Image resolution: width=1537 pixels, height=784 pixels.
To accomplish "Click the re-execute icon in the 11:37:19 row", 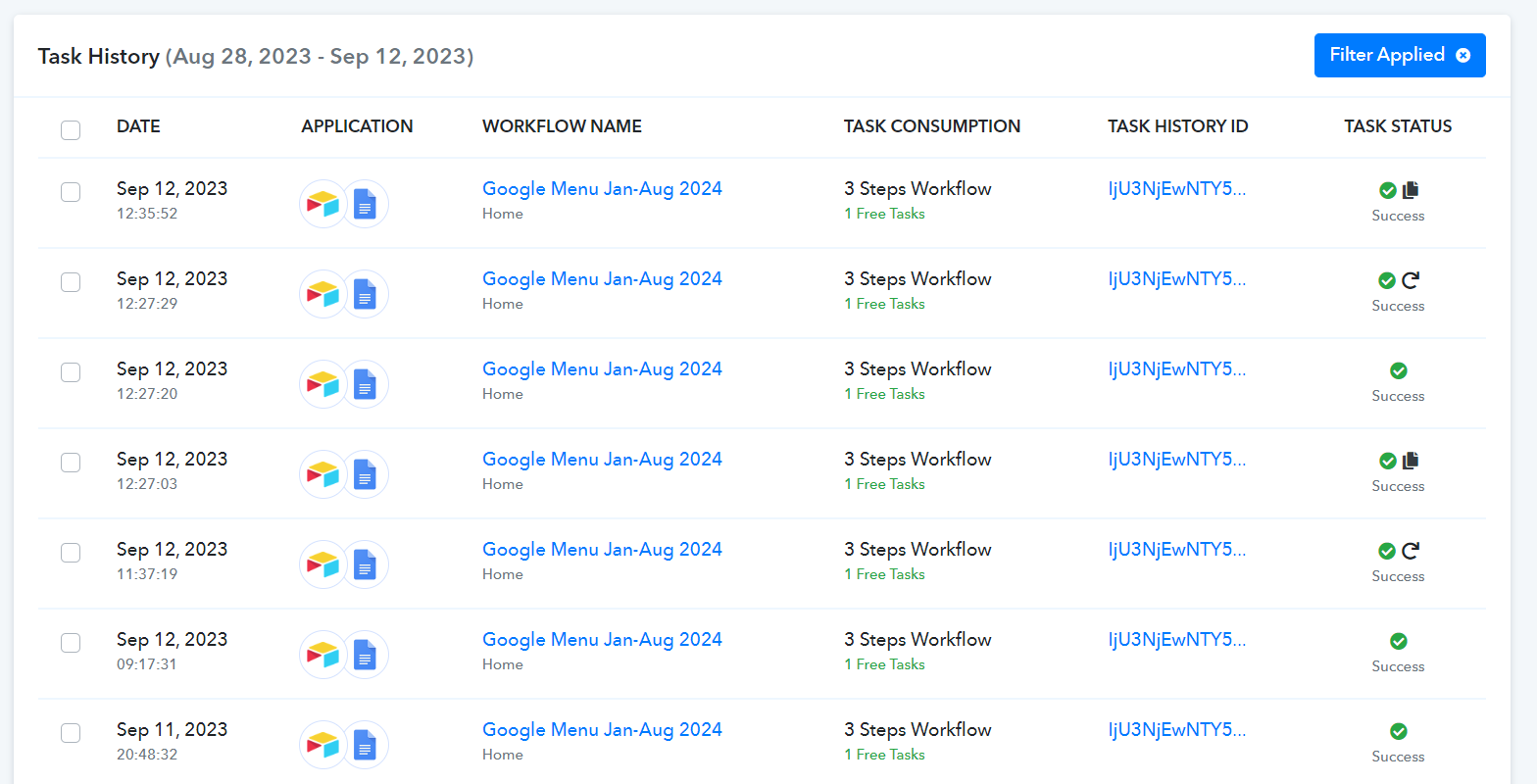I will point(1411,551).
